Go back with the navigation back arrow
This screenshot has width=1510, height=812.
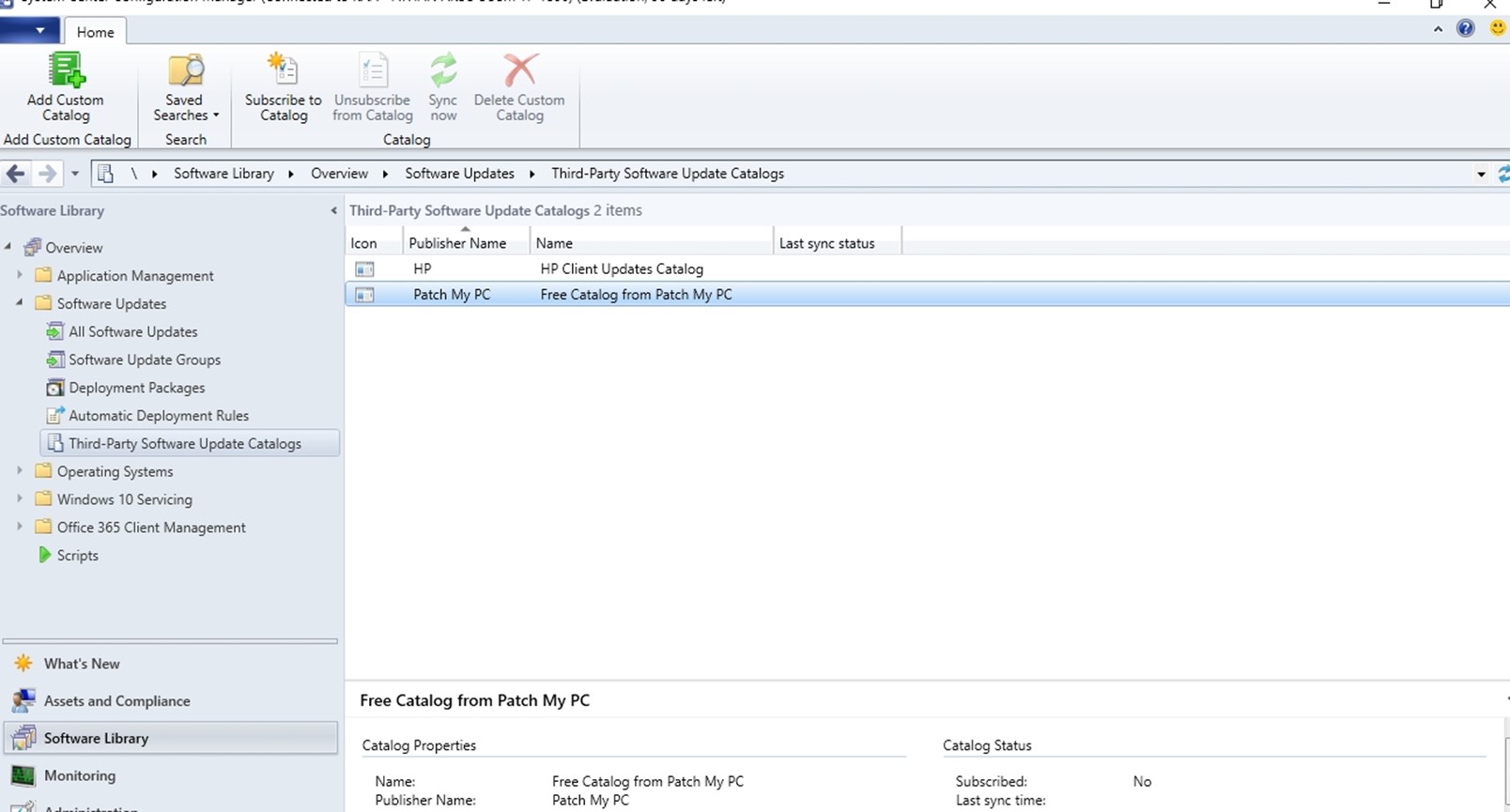tap(16, 174)
